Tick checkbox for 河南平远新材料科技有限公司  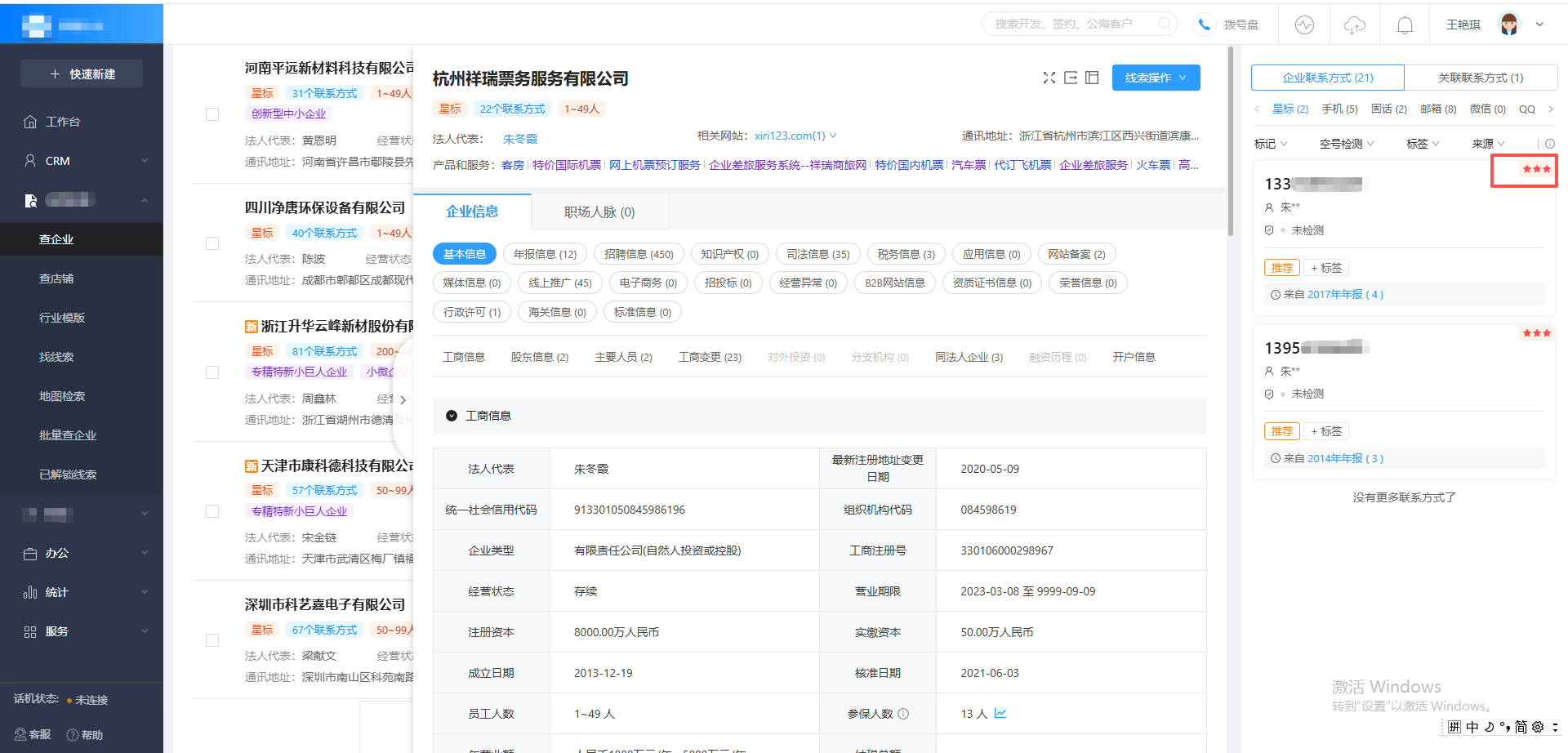[212, 114]
